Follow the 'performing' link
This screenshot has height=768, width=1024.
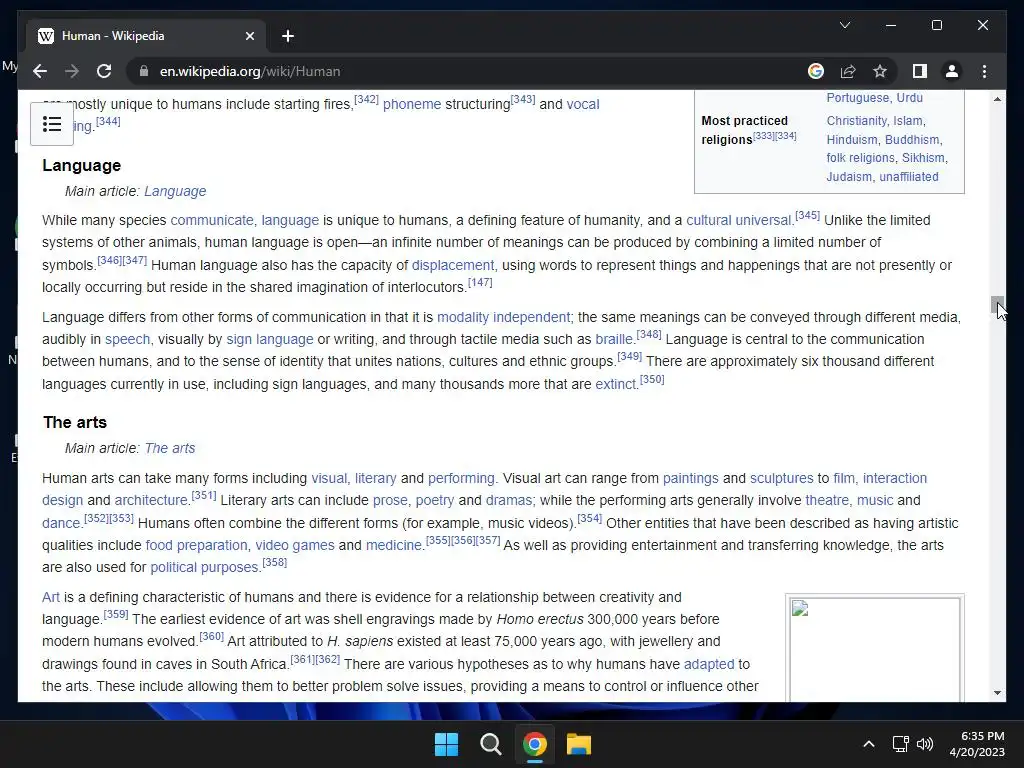(461, 479)
